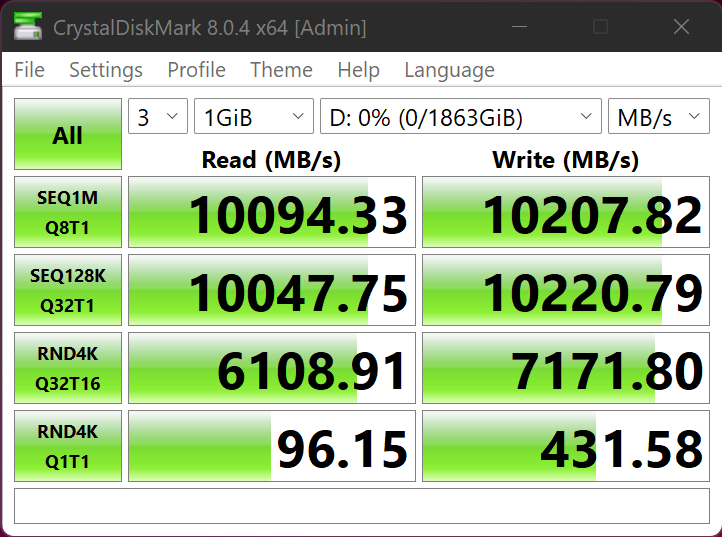This screenshot has width=722, height=537.
Task: Open the Theme menu
Action: [281, 70]
